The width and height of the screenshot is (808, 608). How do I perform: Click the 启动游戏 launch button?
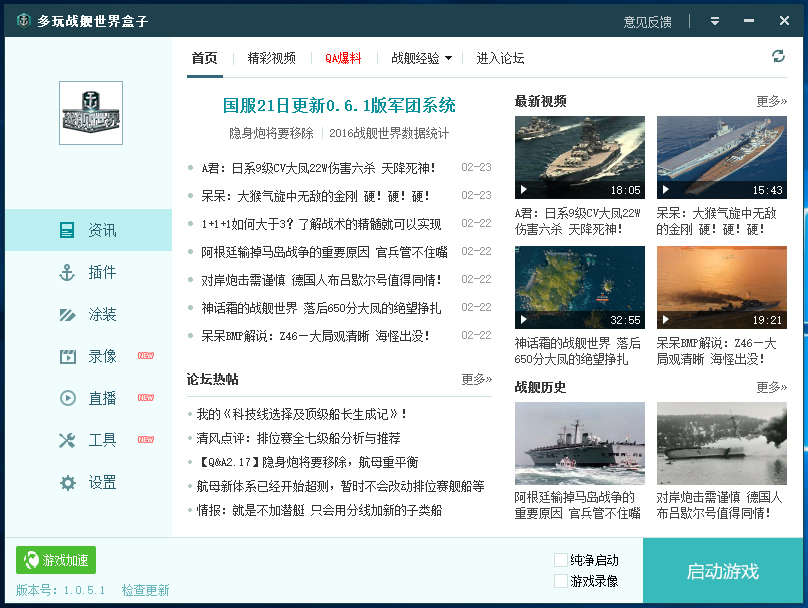[725, 570]
